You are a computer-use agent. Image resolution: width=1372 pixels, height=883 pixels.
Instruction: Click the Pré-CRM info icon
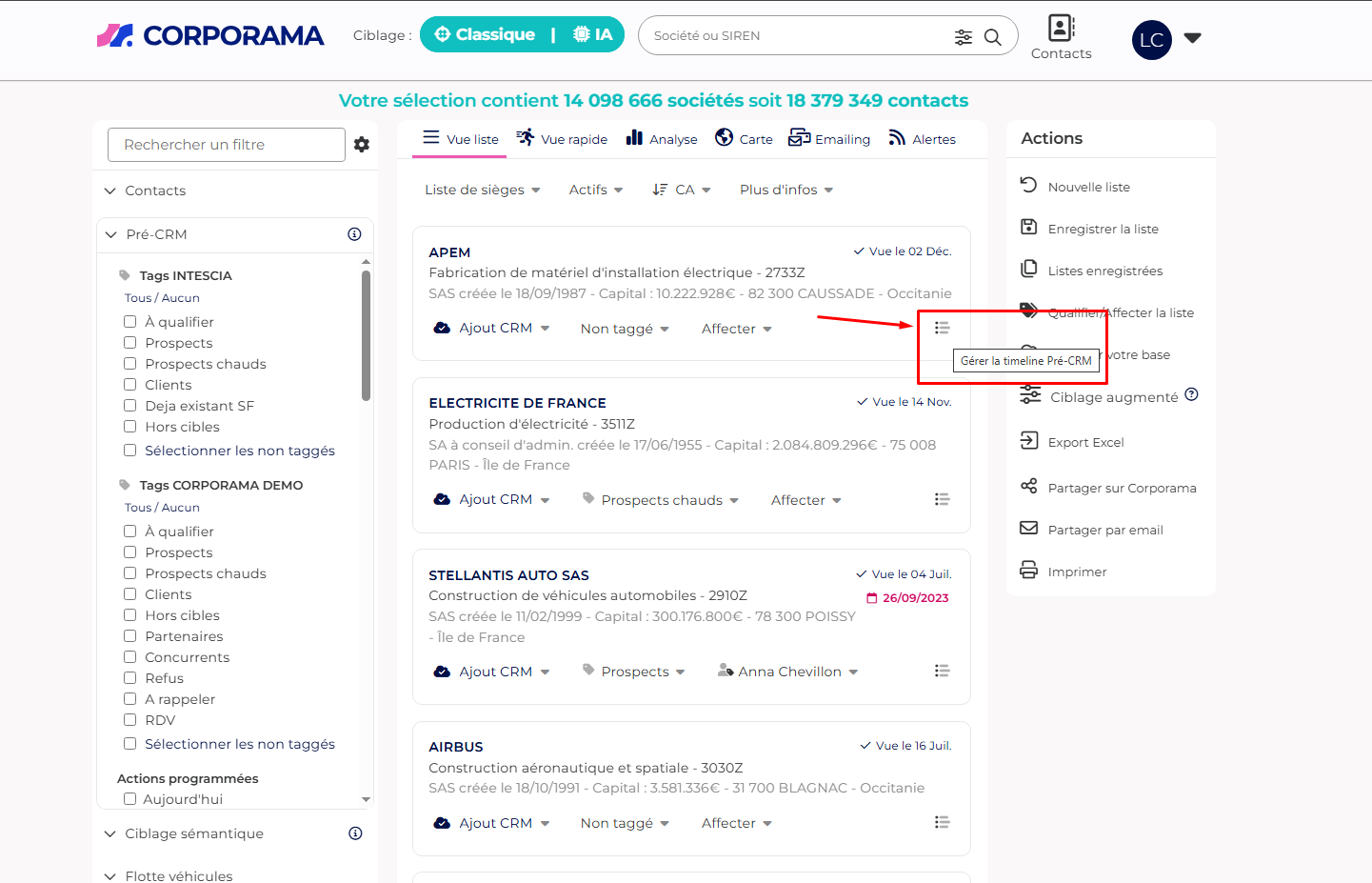354,234
